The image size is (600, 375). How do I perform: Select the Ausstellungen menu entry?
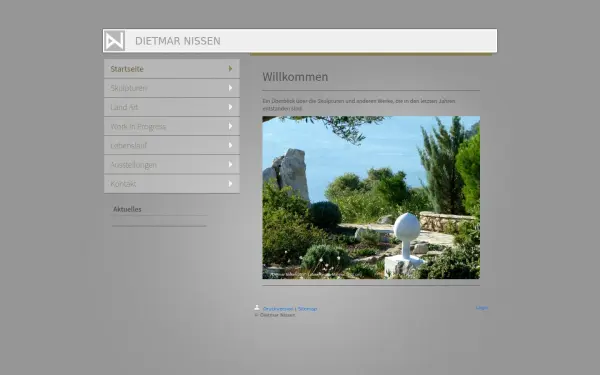(x=172, y=164)
